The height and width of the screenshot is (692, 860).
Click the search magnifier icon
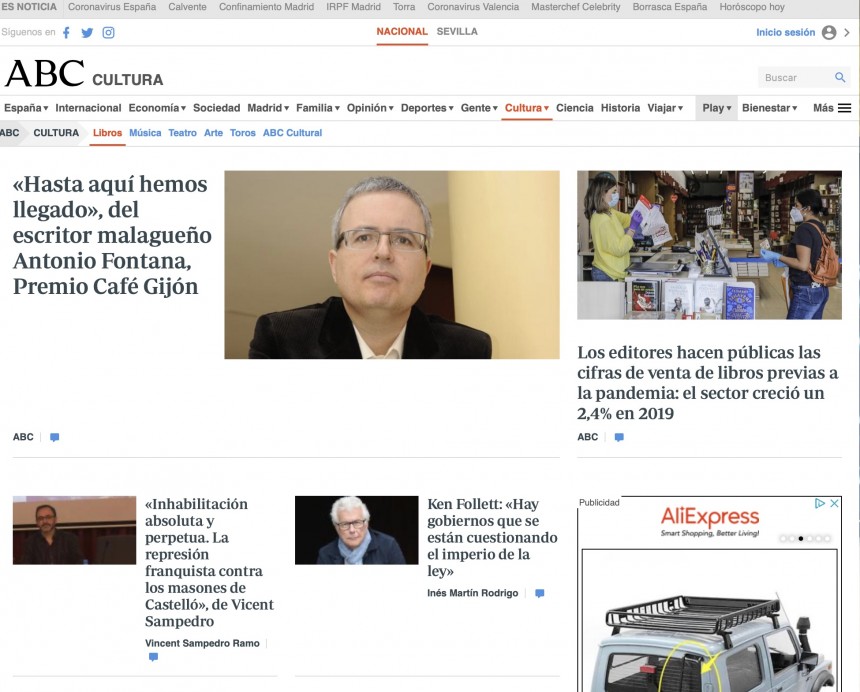(840, 78)
